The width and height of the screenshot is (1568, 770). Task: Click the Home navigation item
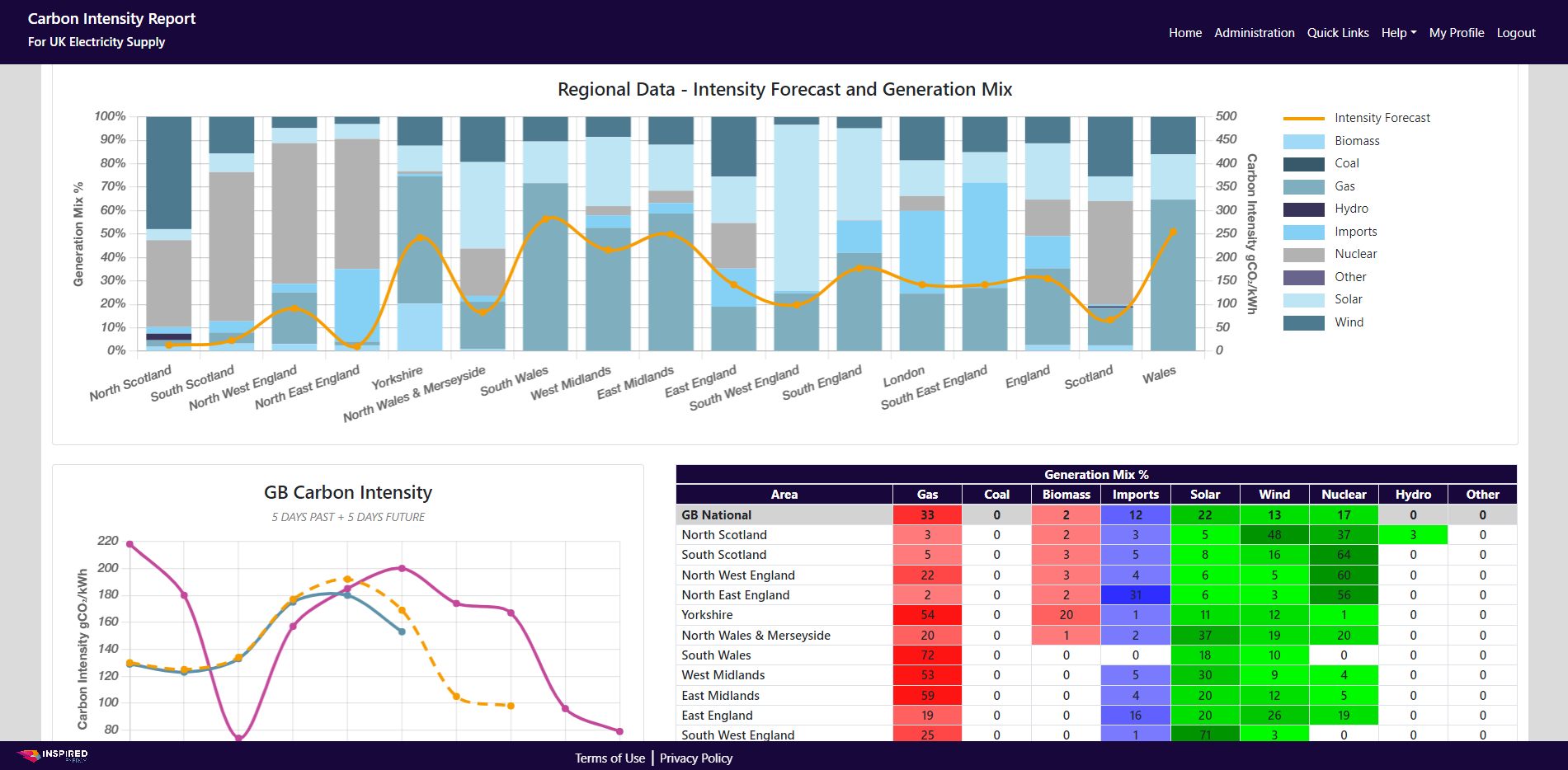1185,32
